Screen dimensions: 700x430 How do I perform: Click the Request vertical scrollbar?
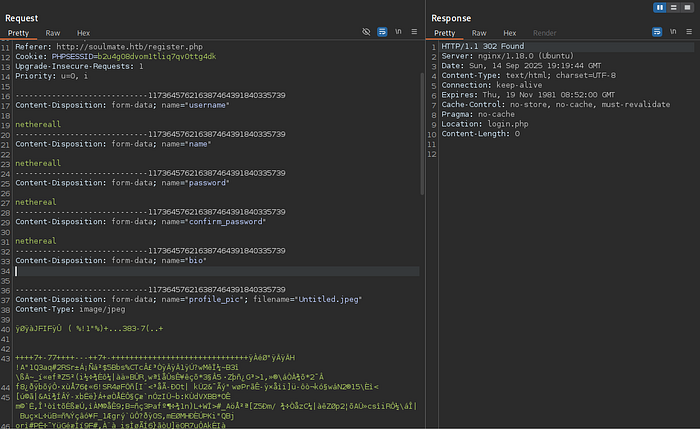pyautogui.click(x=422, y=134)
